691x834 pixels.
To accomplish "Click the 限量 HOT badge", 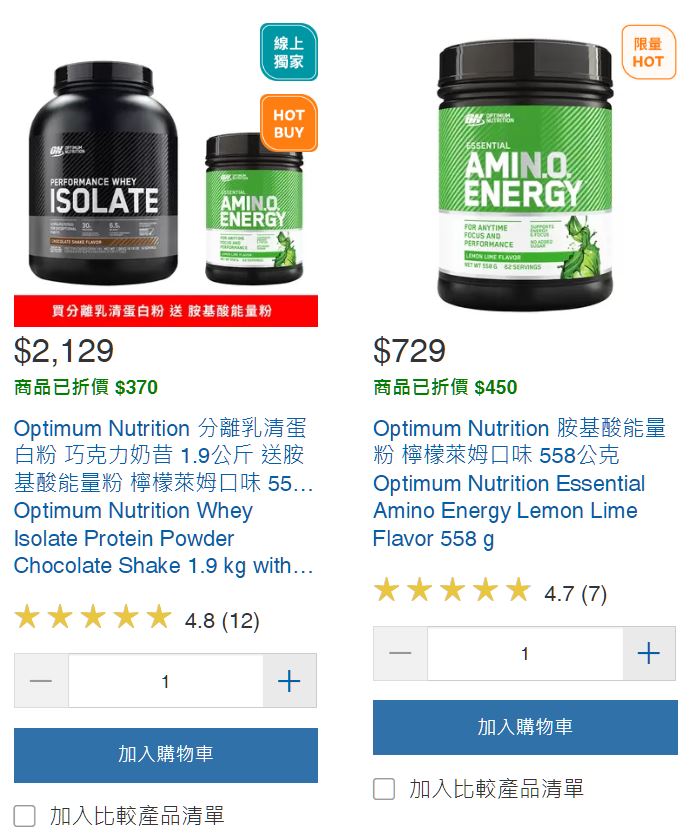I will pyautogui.click(x=648, y=52).
